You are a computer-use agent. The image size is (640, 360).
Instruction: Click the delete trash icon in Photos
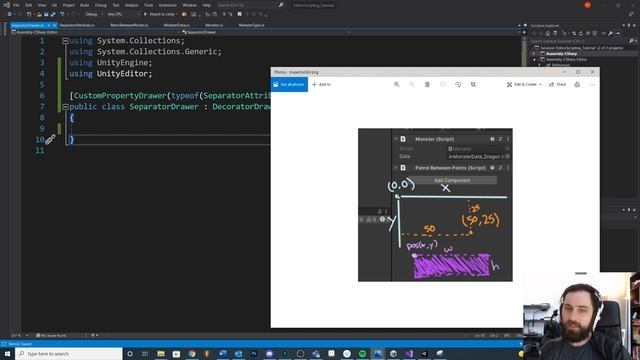427,84
